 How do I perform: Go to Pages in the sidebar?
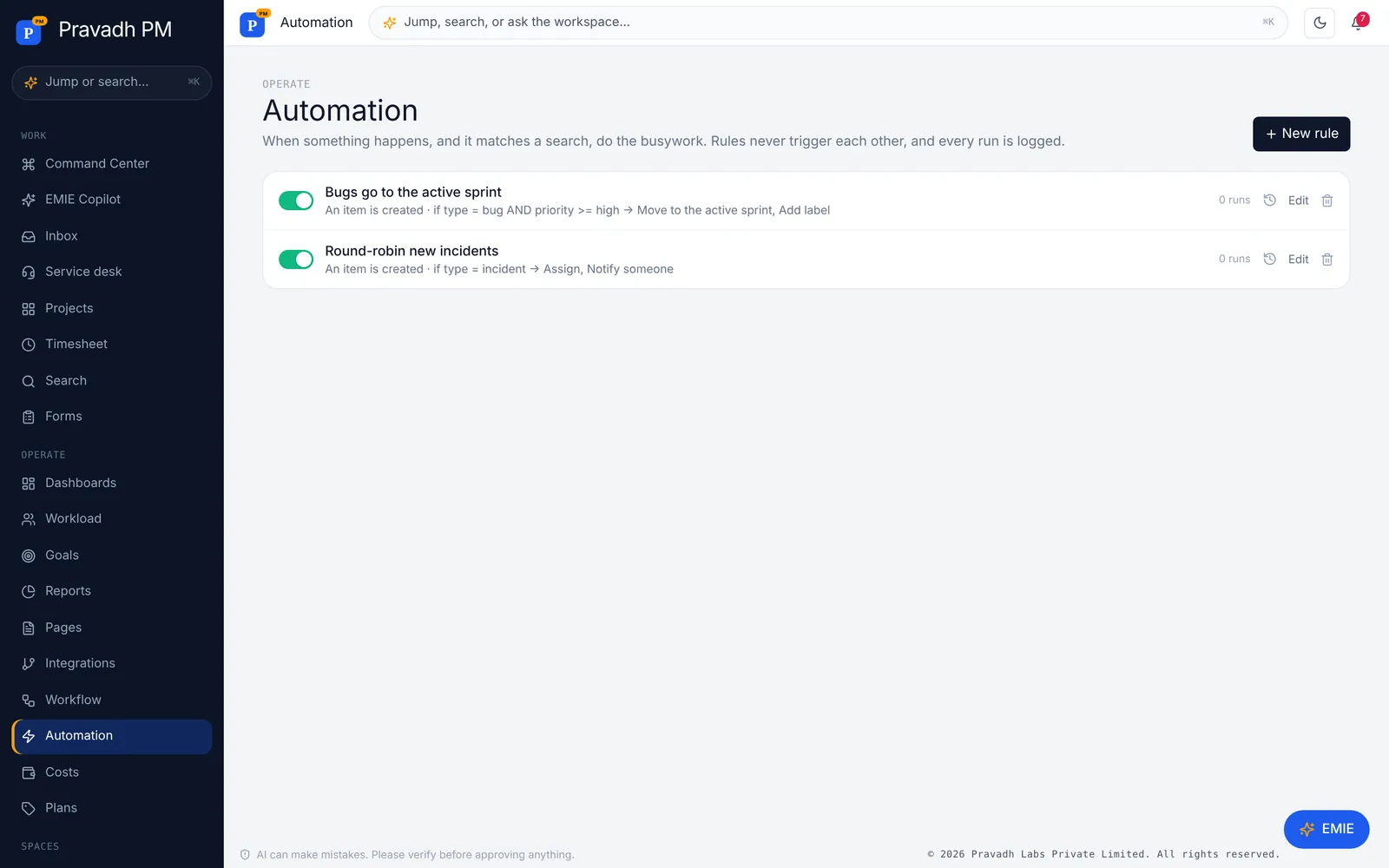tap(112, 628)
